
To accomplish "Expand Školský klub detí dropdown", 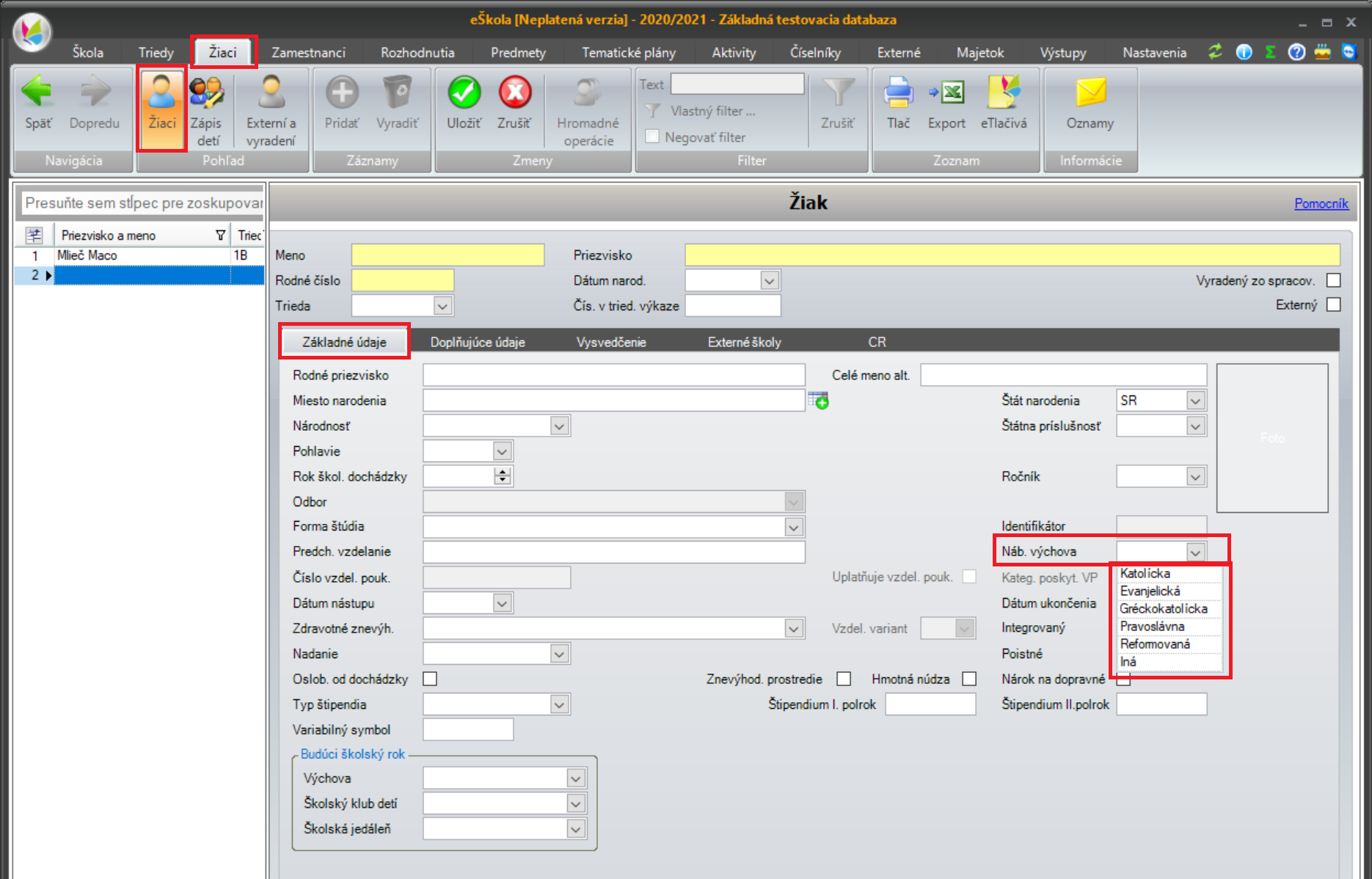I will (x=576, y=803).
